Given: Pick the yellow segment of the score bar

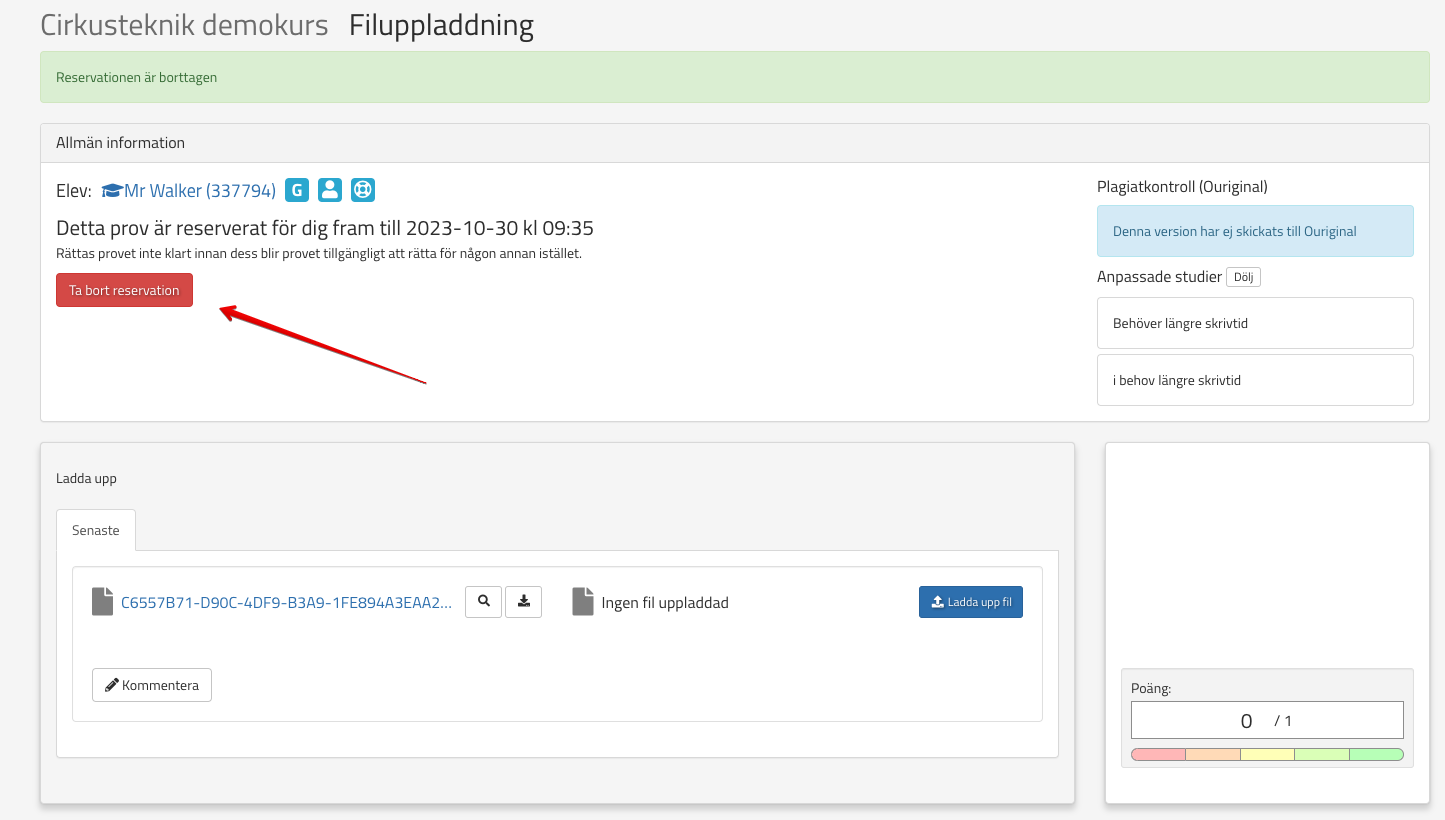Looking at the screenshot, I should click(1267, 754).
